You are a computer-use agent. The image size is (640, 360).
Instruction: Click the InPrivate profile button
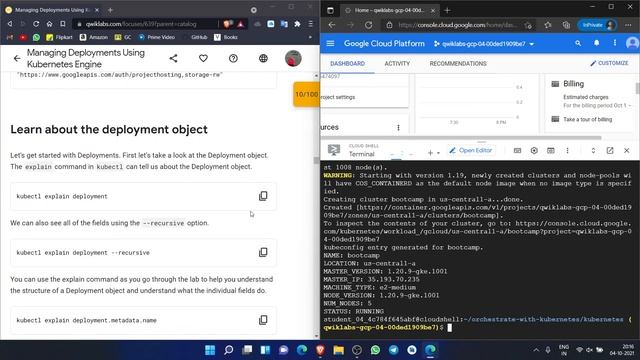tap(597, 25)
